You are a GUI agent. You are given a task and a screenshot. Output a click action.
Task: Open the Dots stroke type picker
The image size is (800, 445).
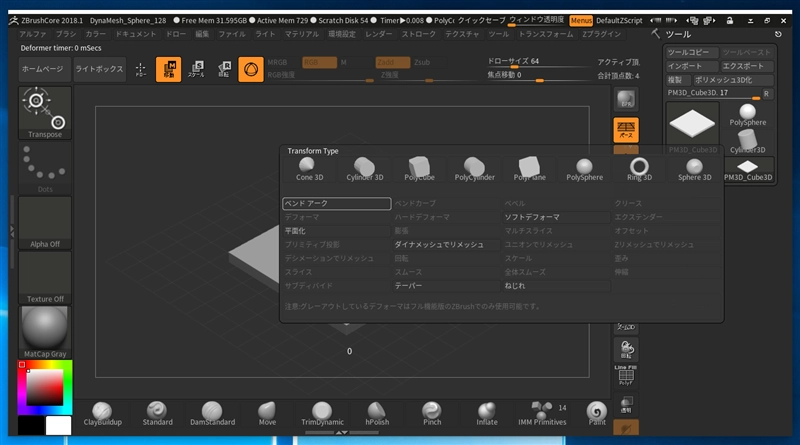coord(45,167)
